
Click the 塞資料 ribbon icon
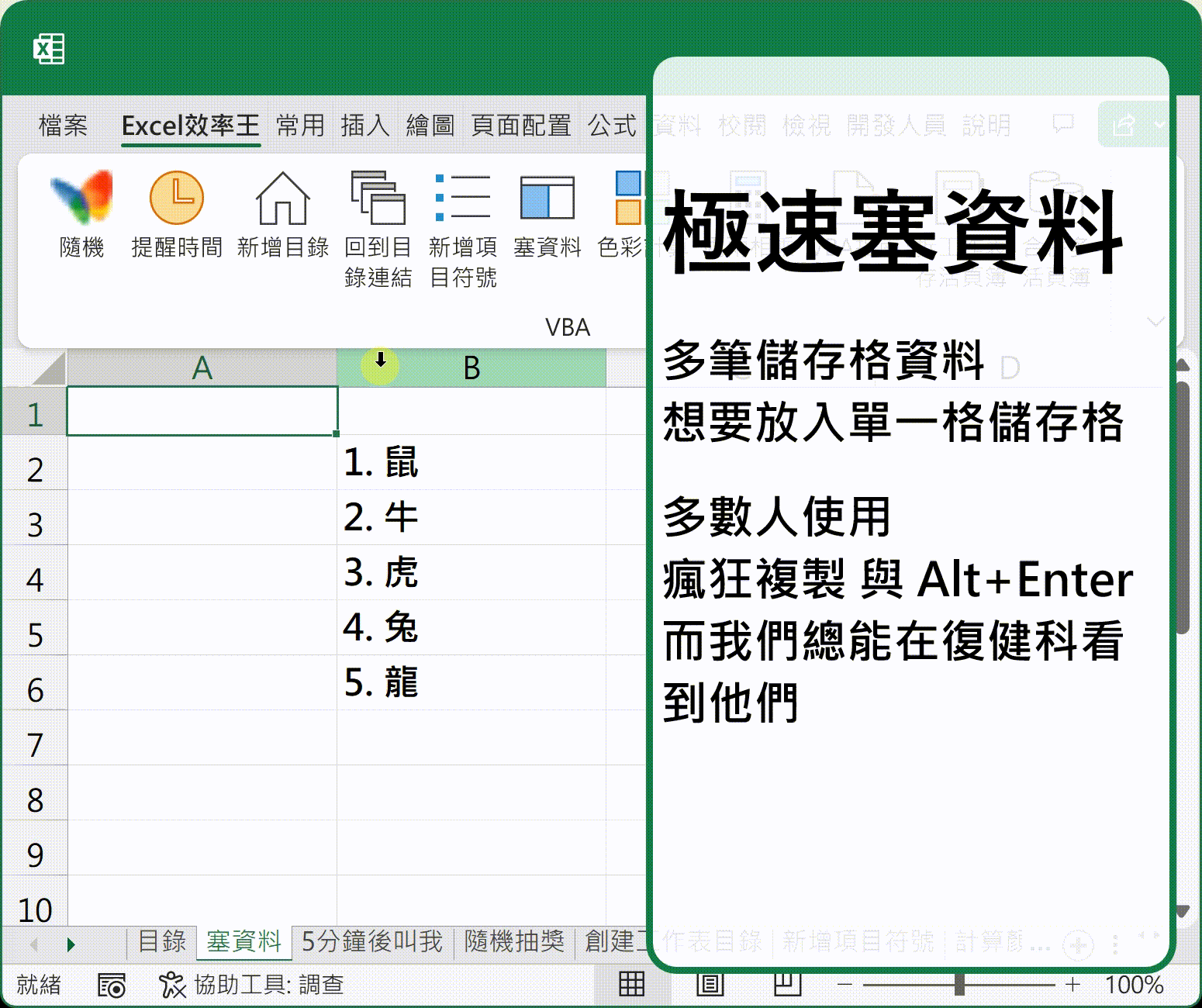[x=547, y=199]
